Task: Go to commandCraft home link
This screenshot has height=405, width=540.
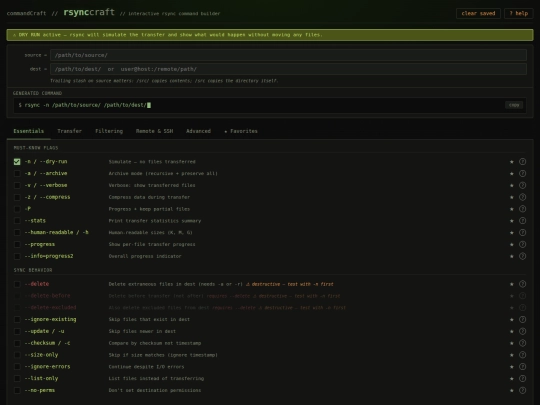Action: (x=26, y=13)
